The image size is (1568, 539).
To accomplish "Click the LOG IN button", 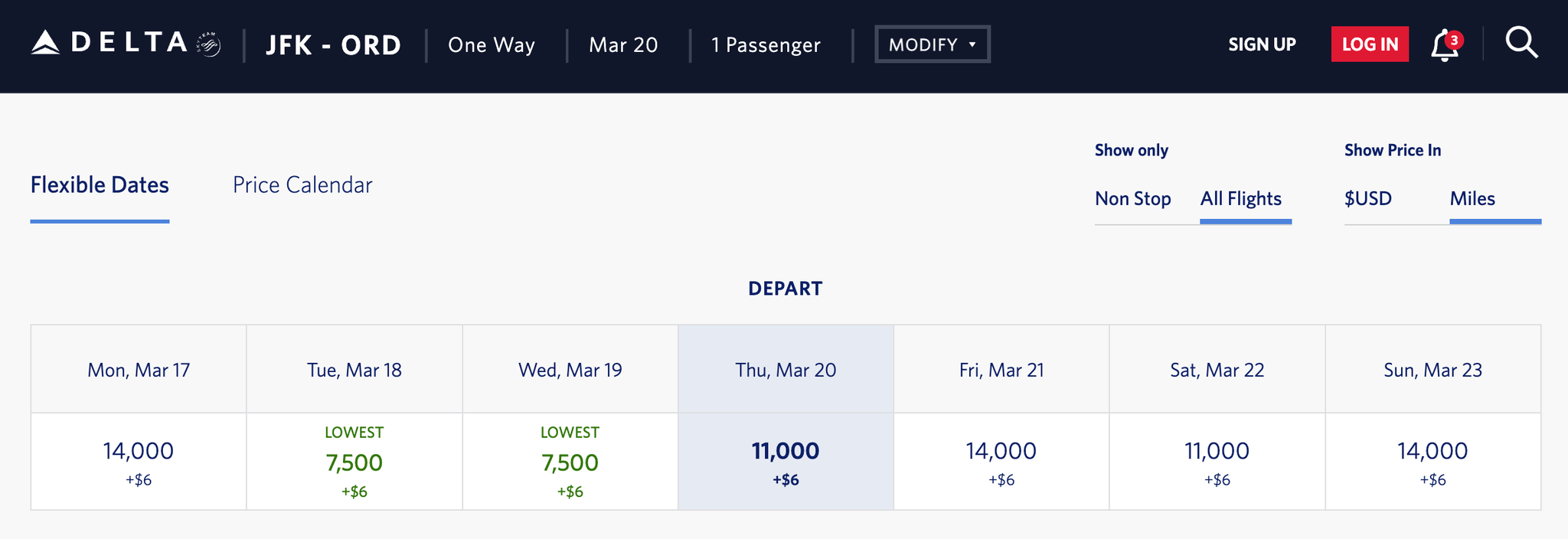I will pos(1370,44).
